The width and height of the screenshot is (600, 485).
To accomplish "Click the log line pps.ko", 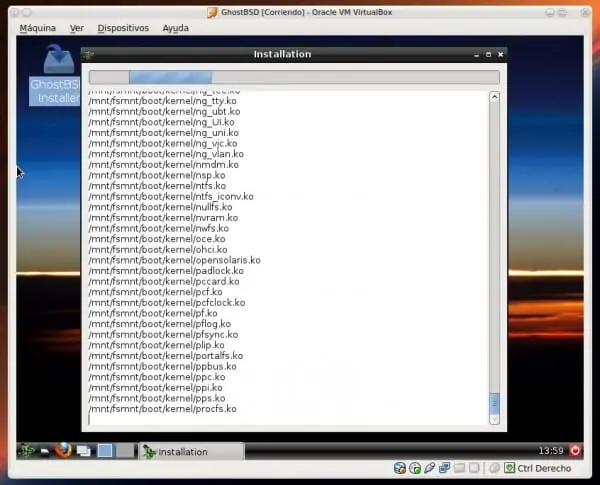I will pos(157,398).
